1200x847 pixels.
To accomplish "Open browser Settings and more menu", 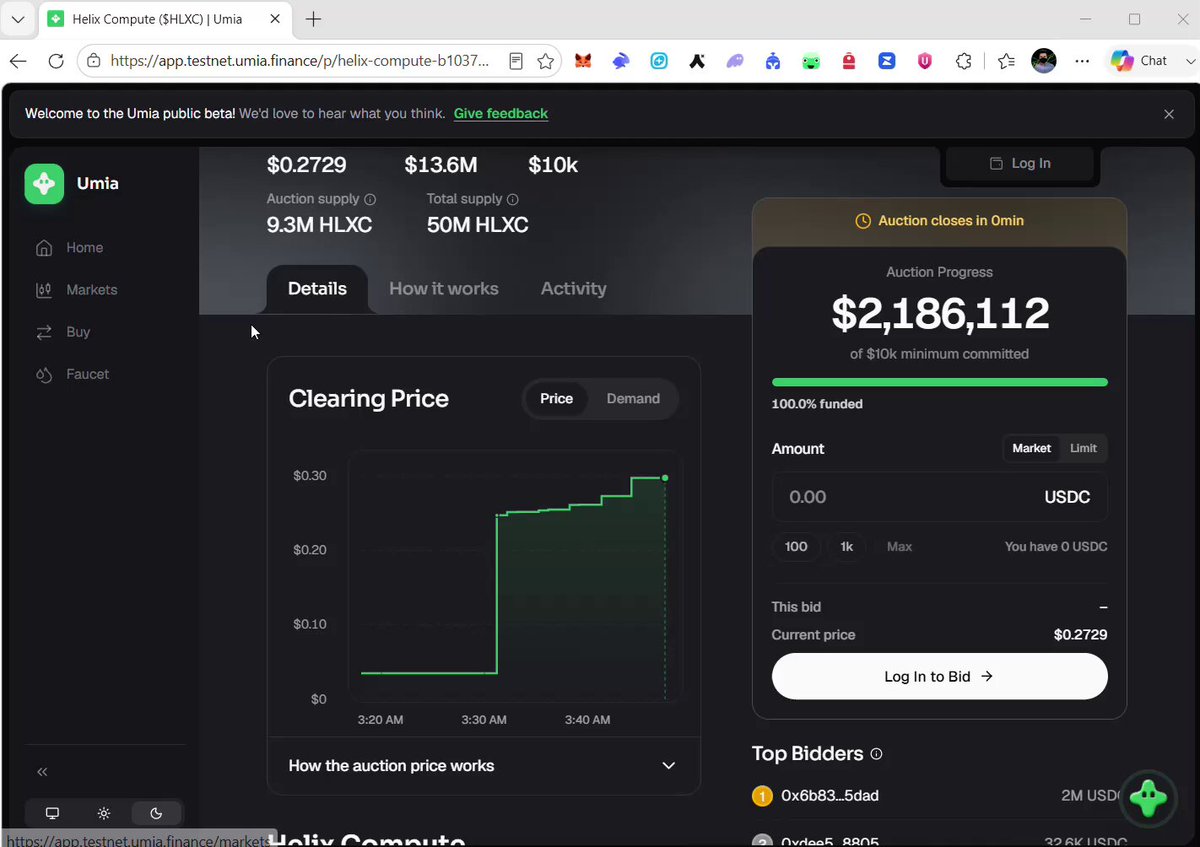I will point(1082,61).
